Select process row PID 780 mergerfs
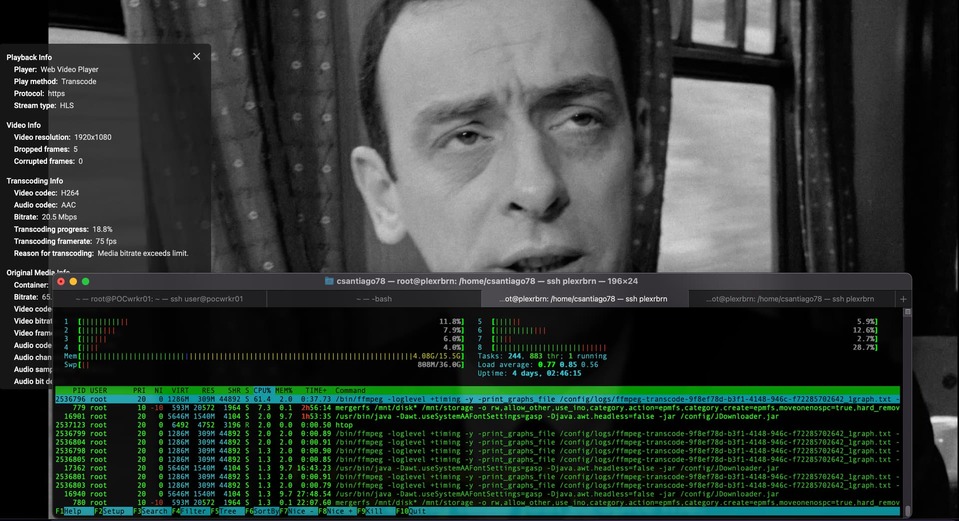Image resolution: width=959 pixels, height=521 pixels. 477,503
